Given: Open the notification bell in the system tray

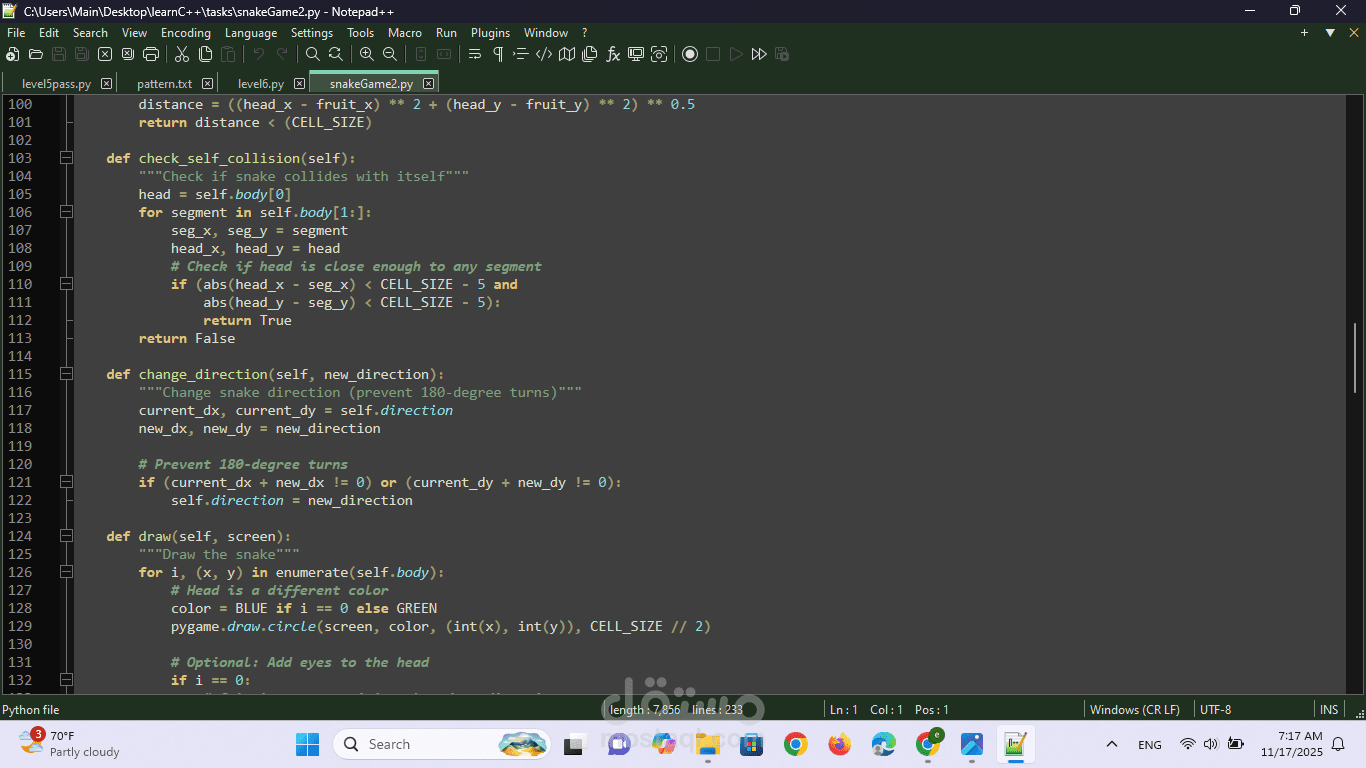Looking at the screenshot, I should coord(1338,744).
